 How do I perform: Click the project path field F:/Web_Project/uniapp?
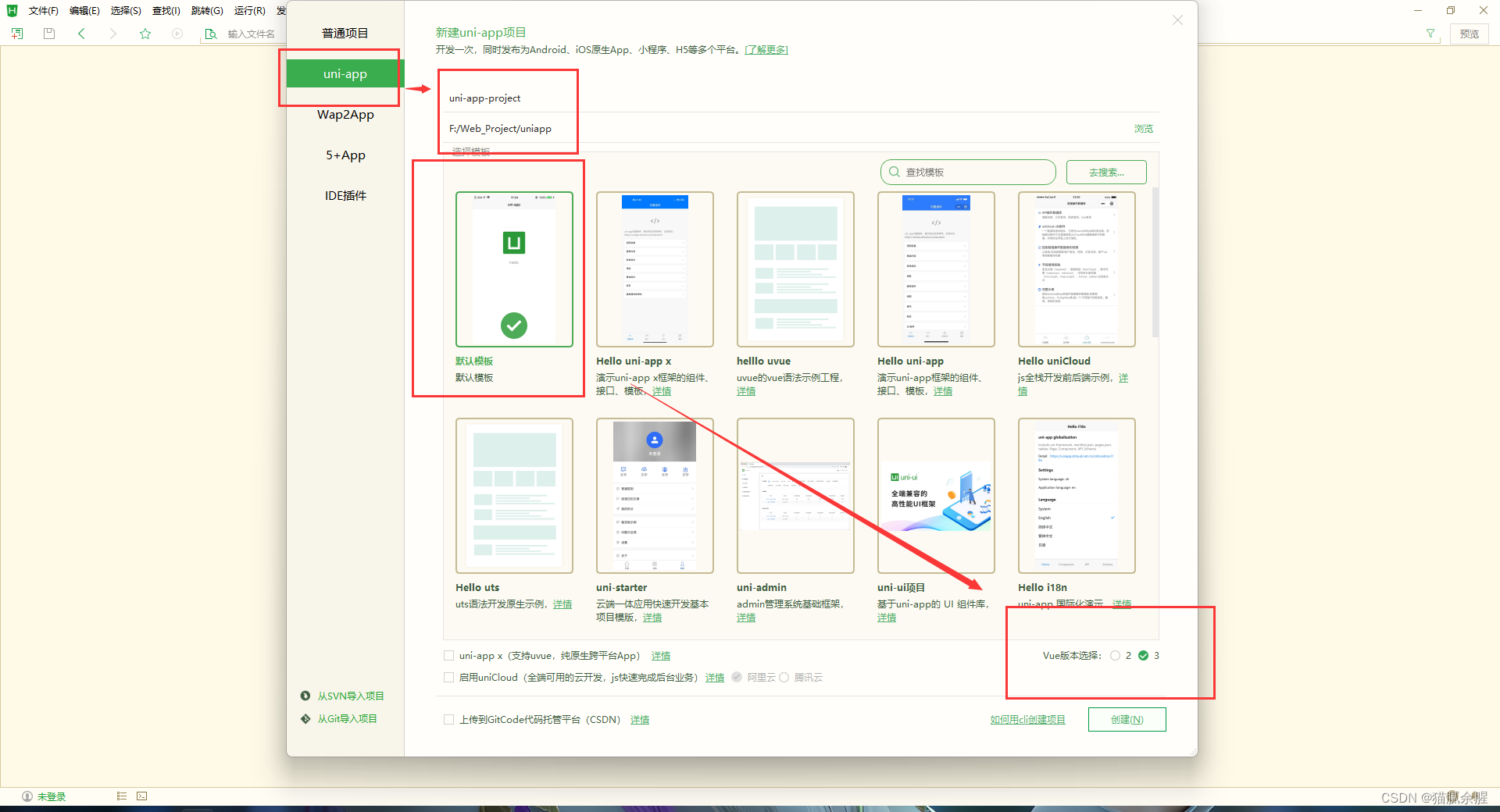[785, 129]
